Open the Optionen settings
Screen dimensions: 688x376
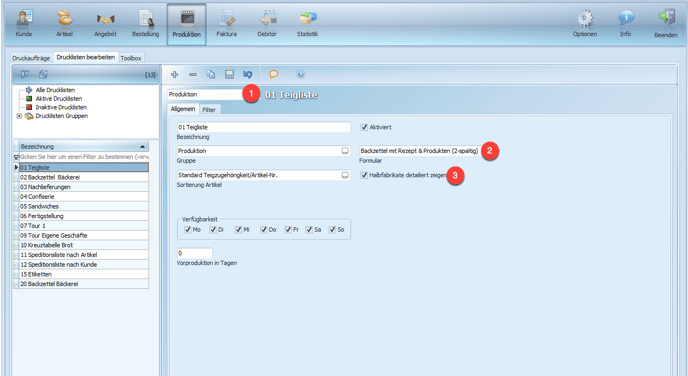(x=584, y=23)
